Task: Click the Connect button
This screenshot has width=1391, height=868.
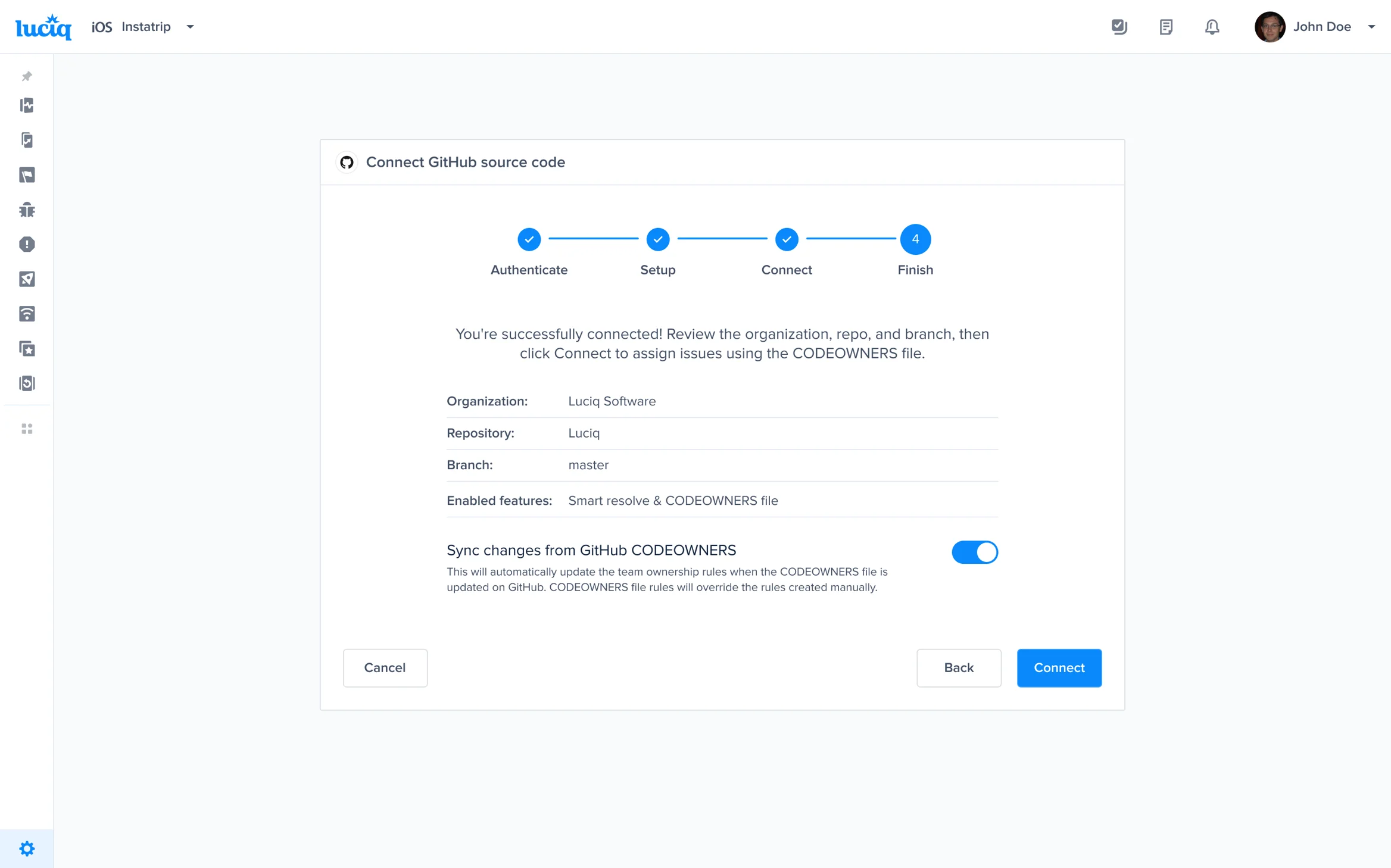Action: pyautogui.click(x=1059, y=667)
